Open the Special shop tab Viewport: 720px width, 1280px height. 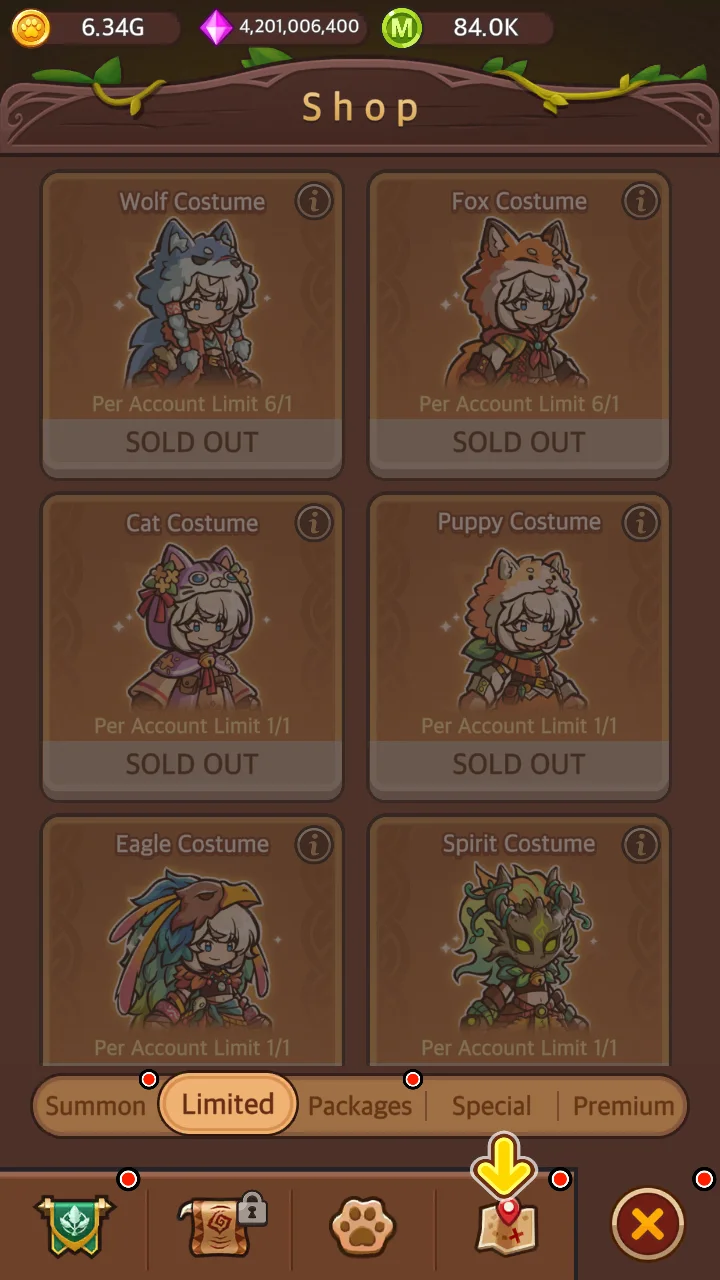pos(491,1106)
